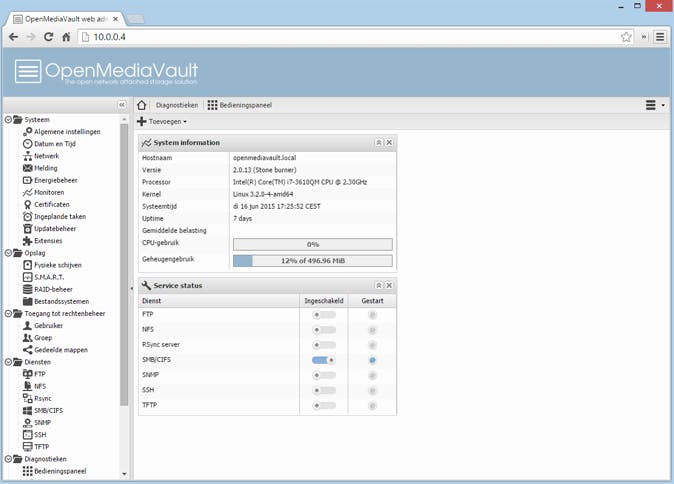Click the address bar showing 10.0.0.4
The height and width of the screenshot is (484, 674).
pos(348,37)
